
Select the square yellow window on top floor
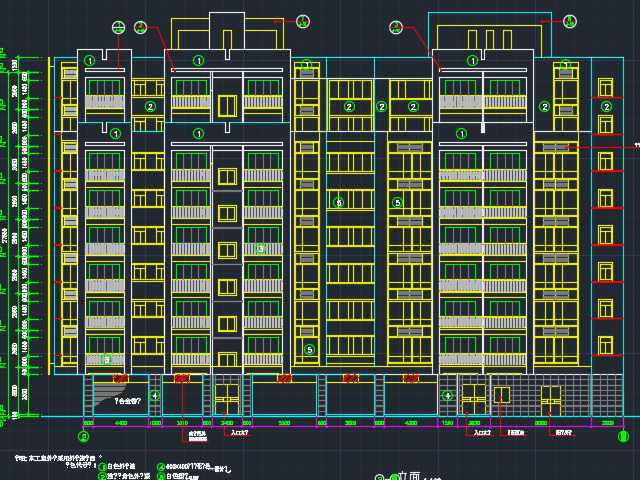(x=227, y=105)
